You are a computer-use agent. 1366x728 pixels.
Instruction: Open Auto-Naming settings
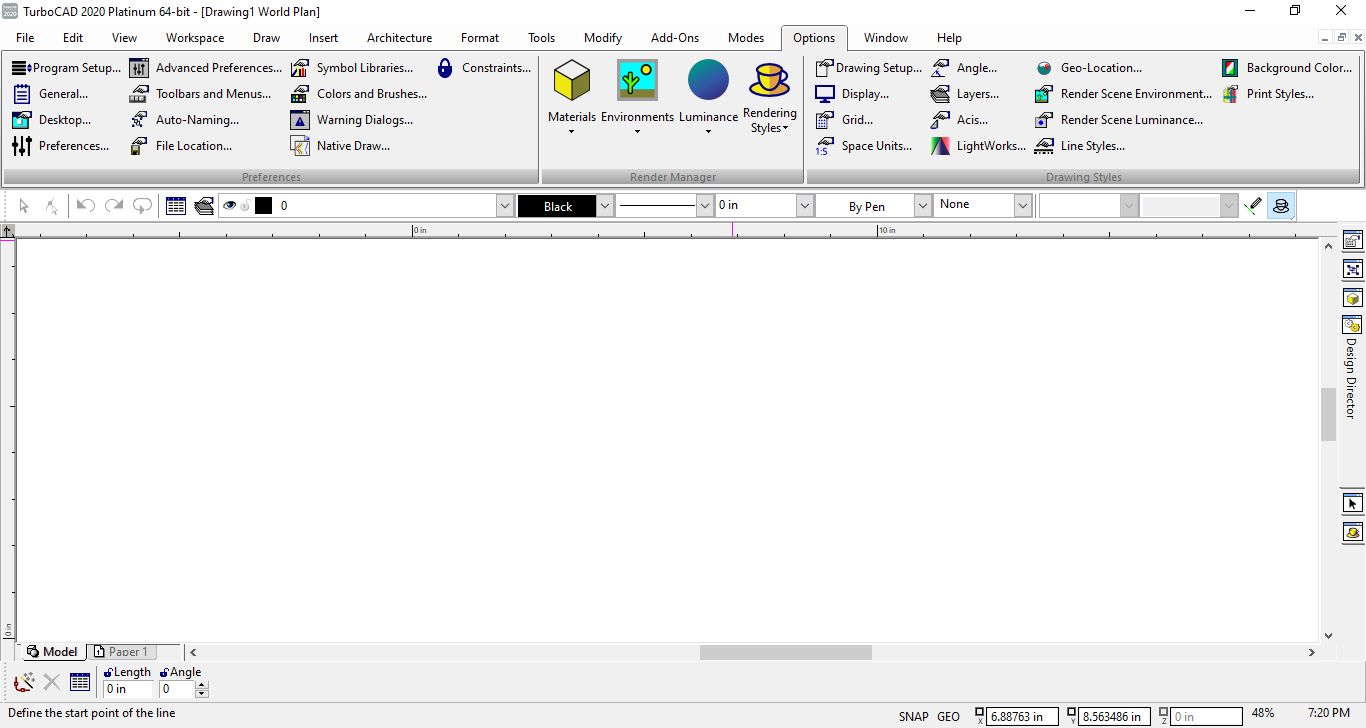(185, 120)
